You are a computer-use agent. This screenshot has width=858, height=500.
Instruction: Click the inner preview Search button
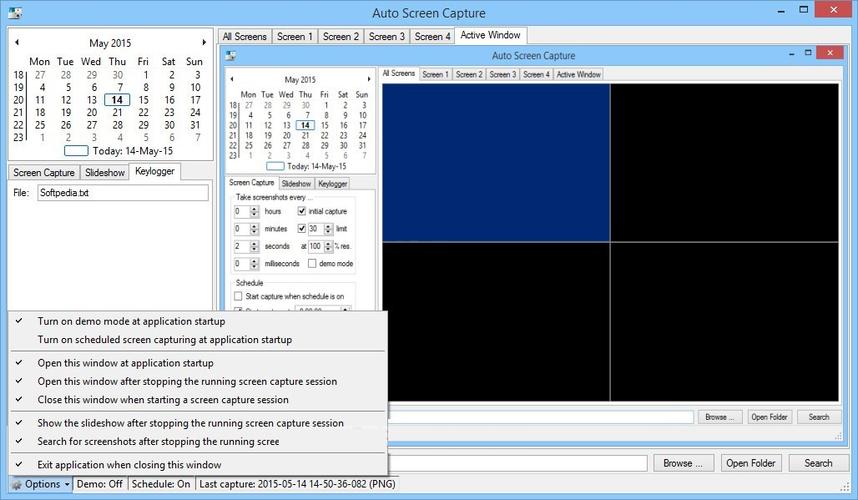click(819, 417)
